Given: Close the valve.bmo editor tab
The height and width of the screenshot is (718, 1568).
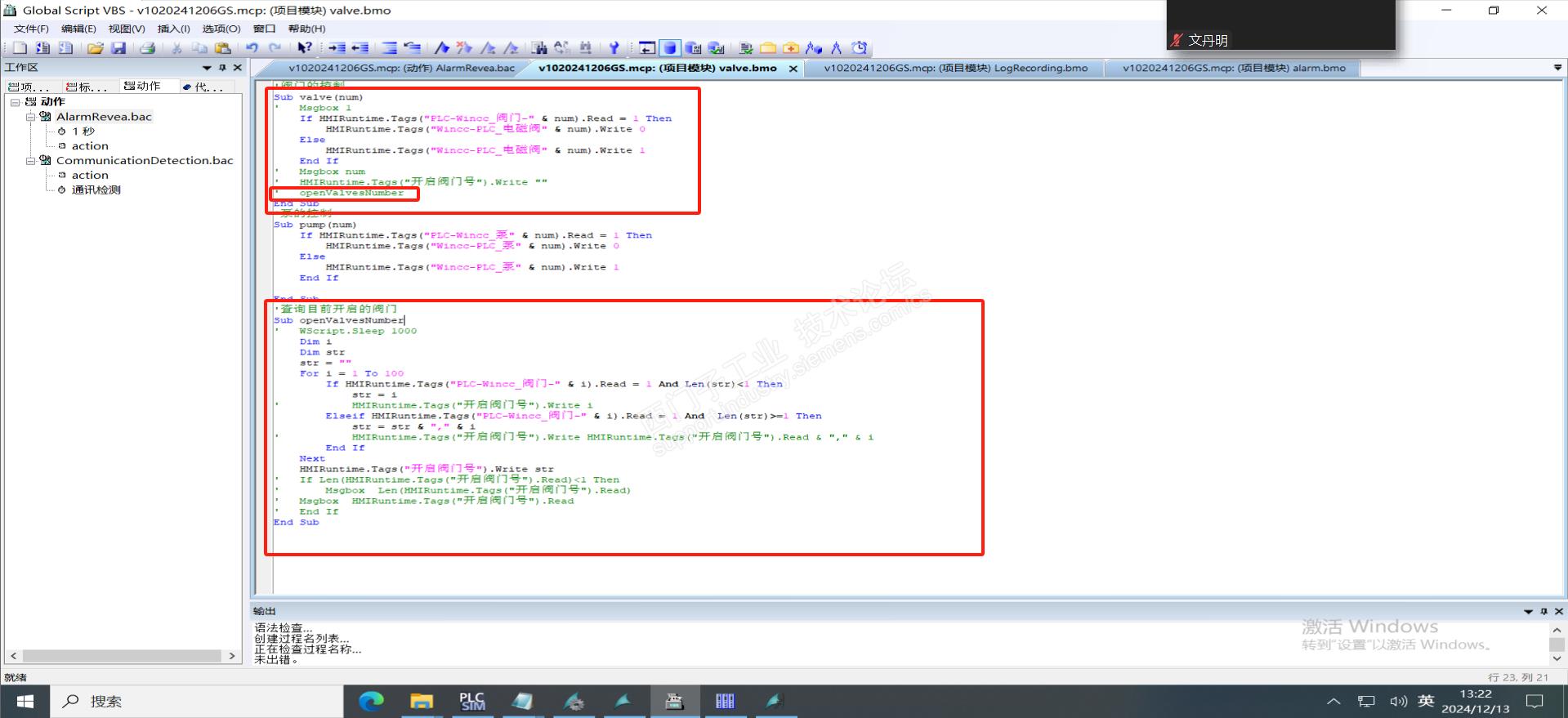Looking at the screenshot, I should coord(793,69).
